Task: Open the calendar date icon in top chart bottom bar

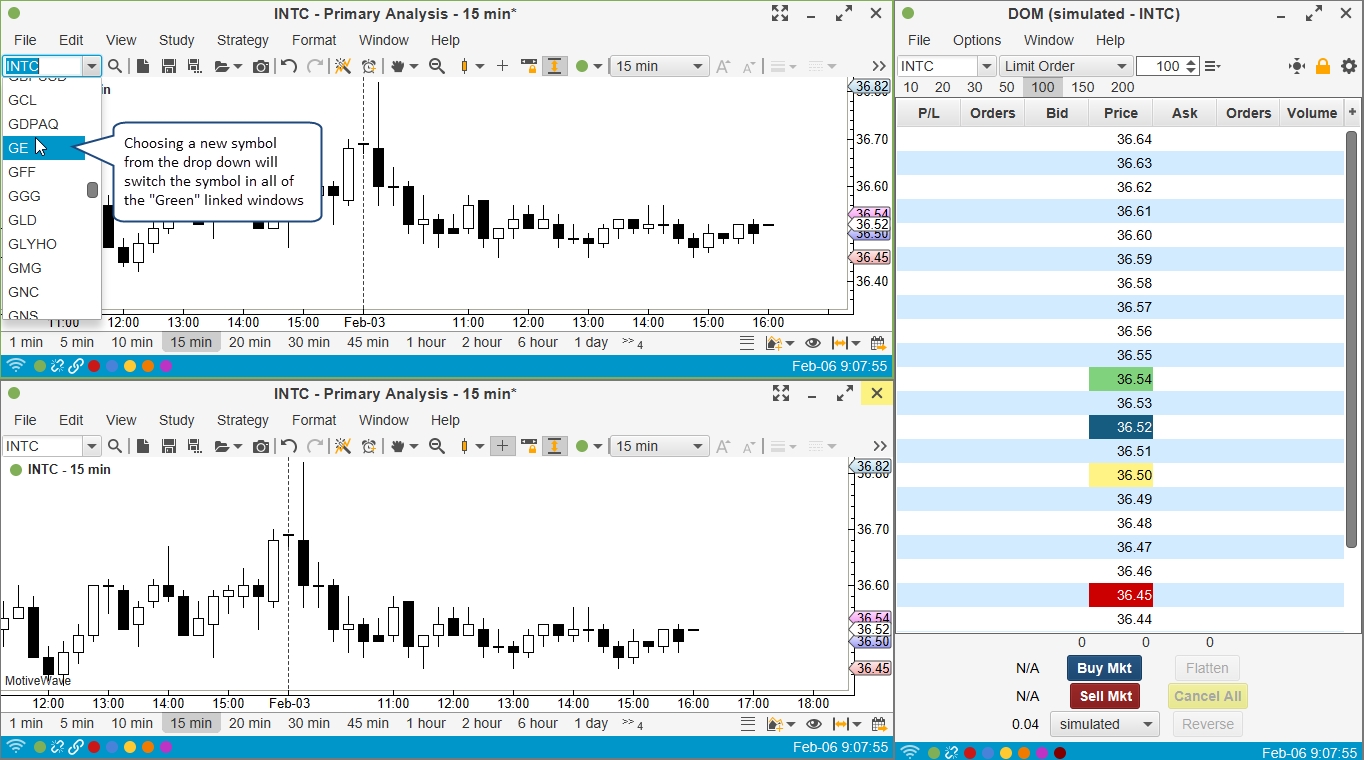Action: [879, 343]
